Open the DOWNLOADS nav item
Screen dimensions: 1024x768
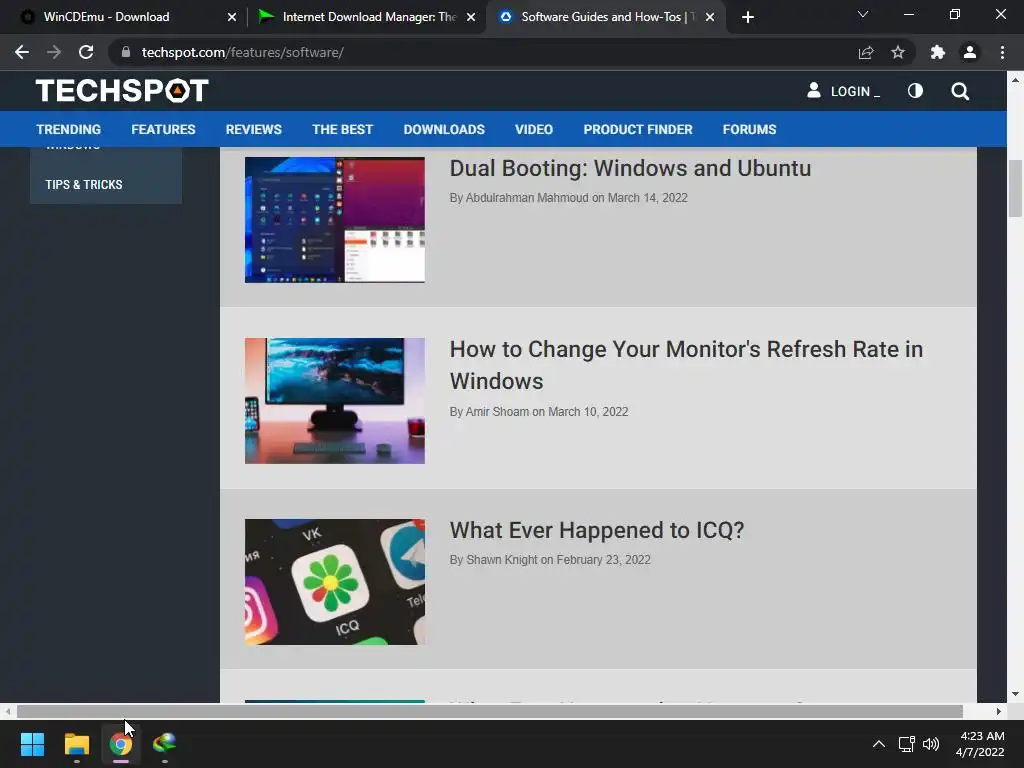click(444, 129)
